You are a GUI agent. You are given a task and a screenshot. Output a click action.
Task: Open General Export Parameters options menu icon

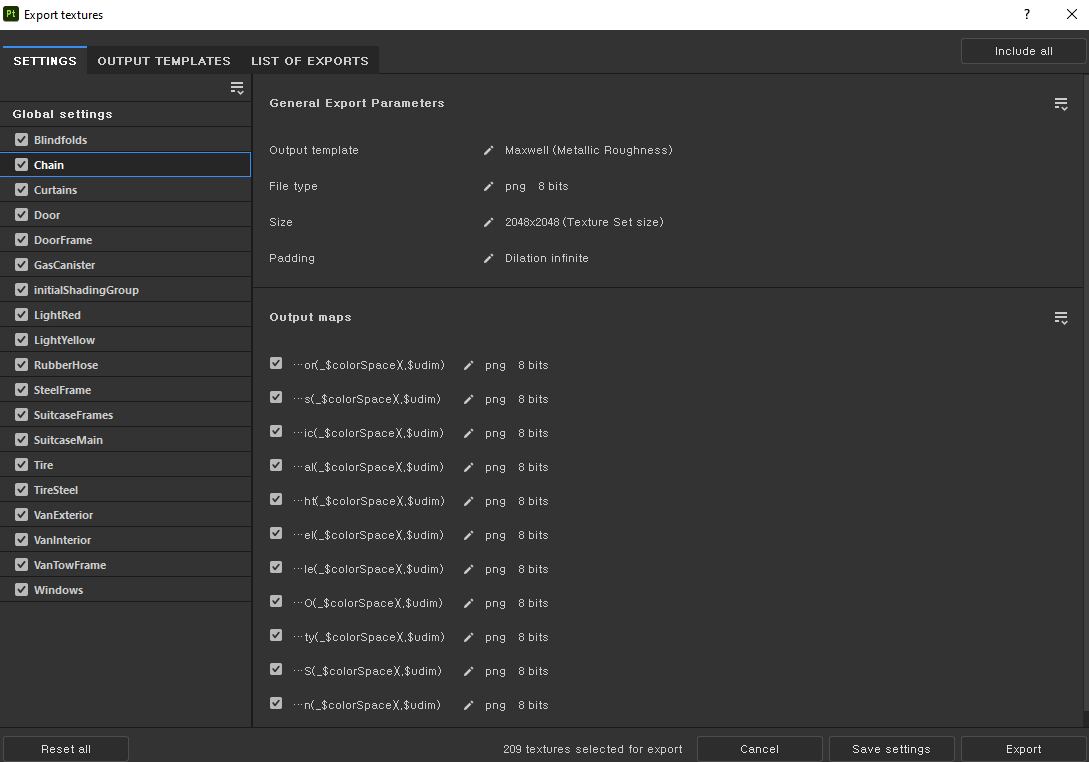[1061, 104]
